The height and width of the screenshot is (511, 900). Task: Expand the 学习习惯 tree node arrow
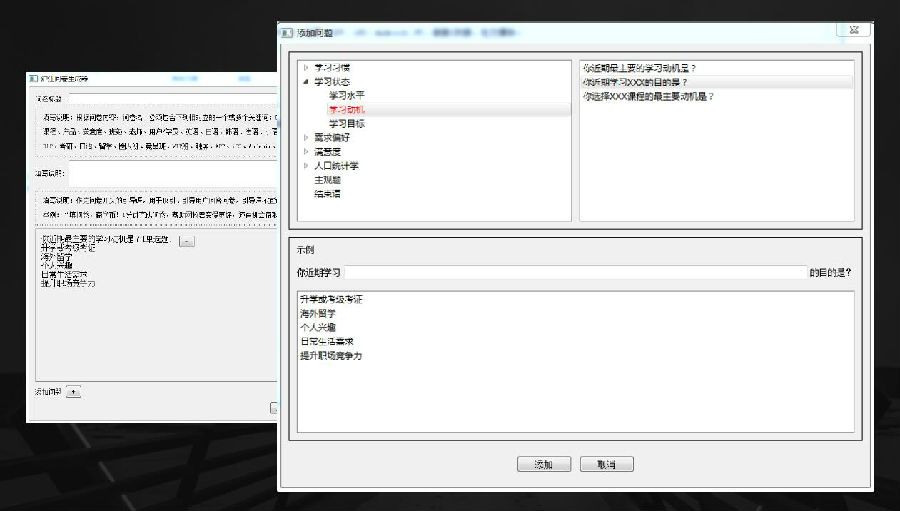coord(306,68)
